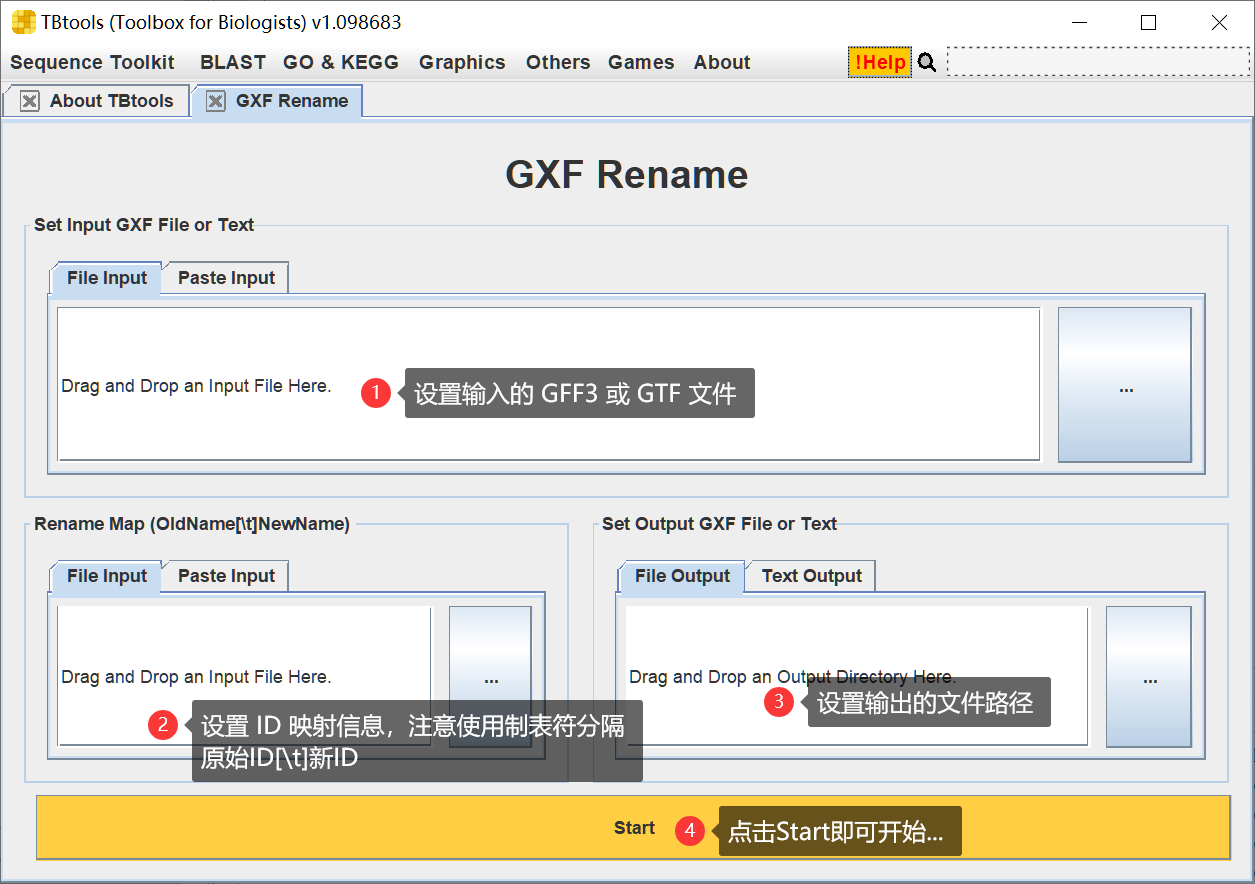The width and height of the screenshot is (1255, 884).
Task: Click the Rename Map file drop area
Action: tap(244, 676)
